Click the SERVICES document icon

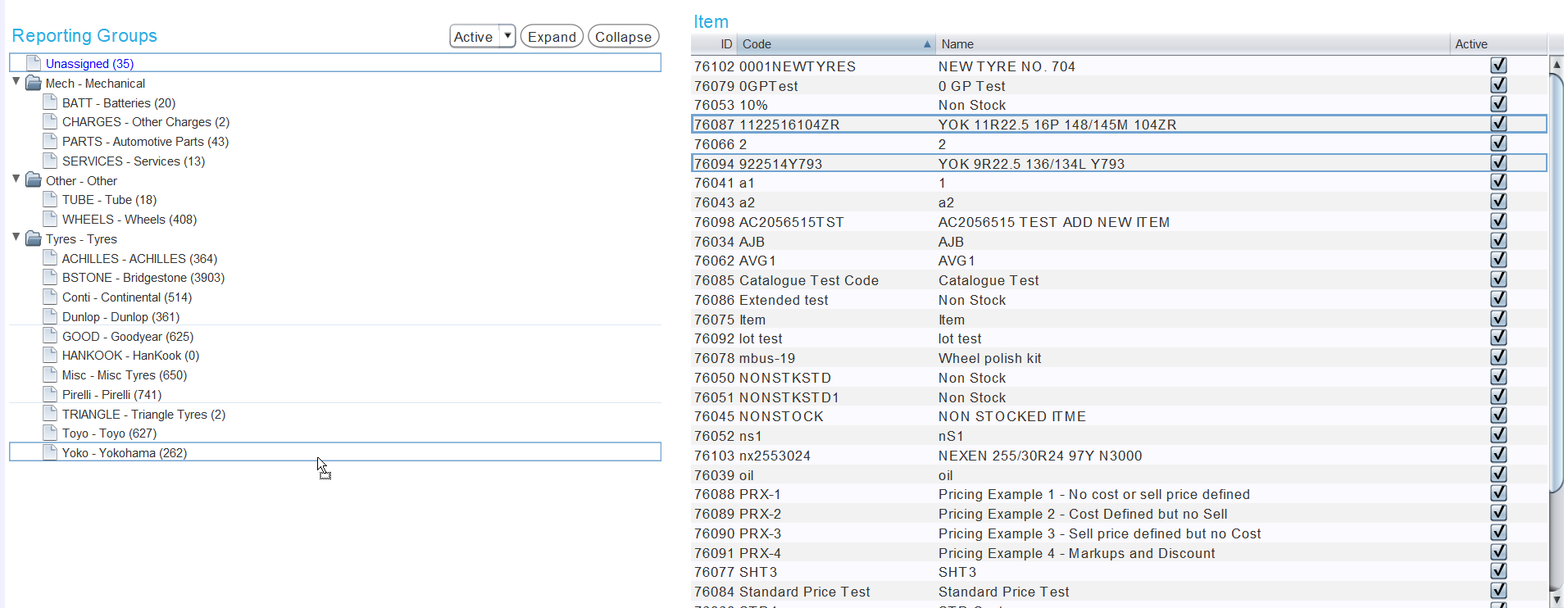coord(50,161)
